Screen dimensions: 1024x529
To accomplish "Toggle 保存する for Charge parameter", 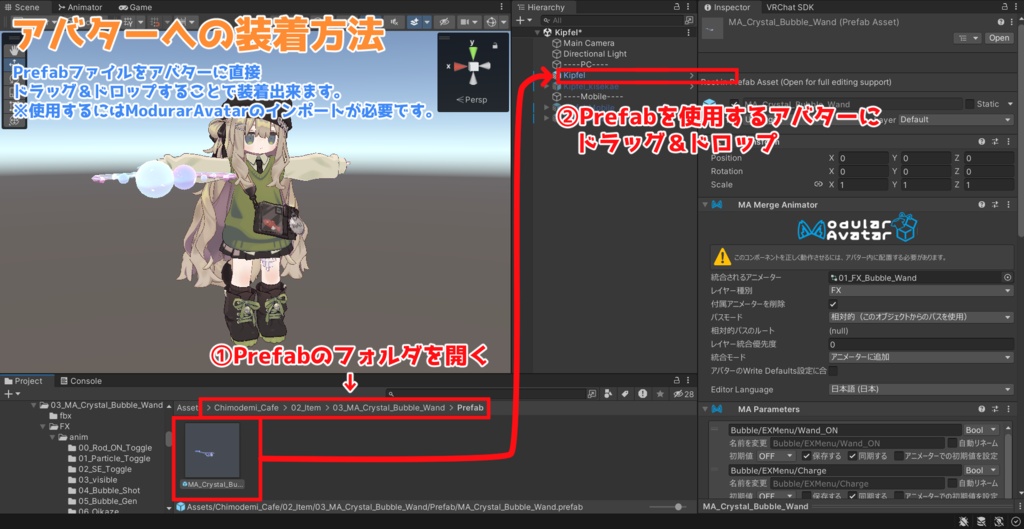I will point(807,496).
